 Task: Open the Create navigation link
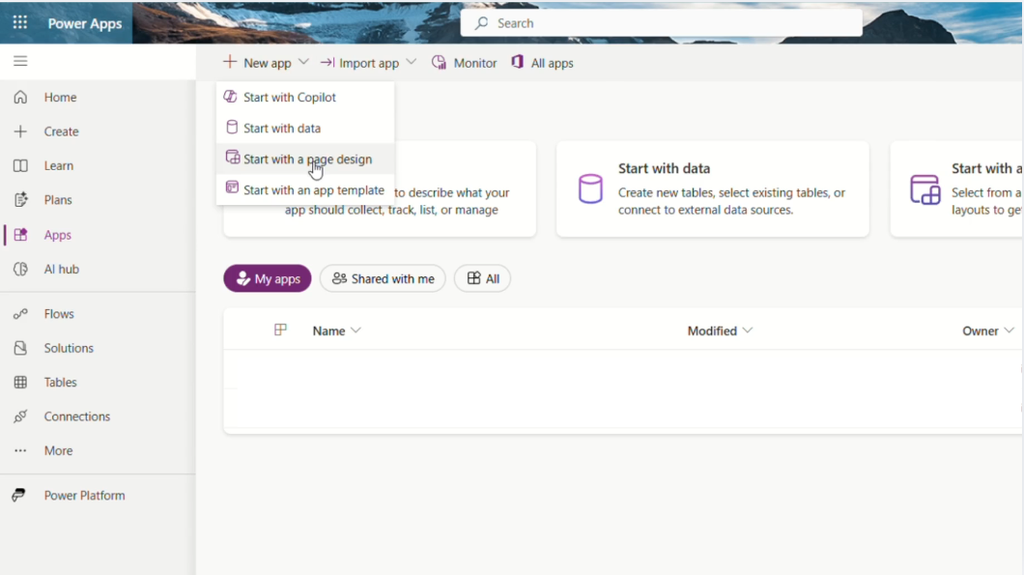pyautogui.click(x=61, y=131)
